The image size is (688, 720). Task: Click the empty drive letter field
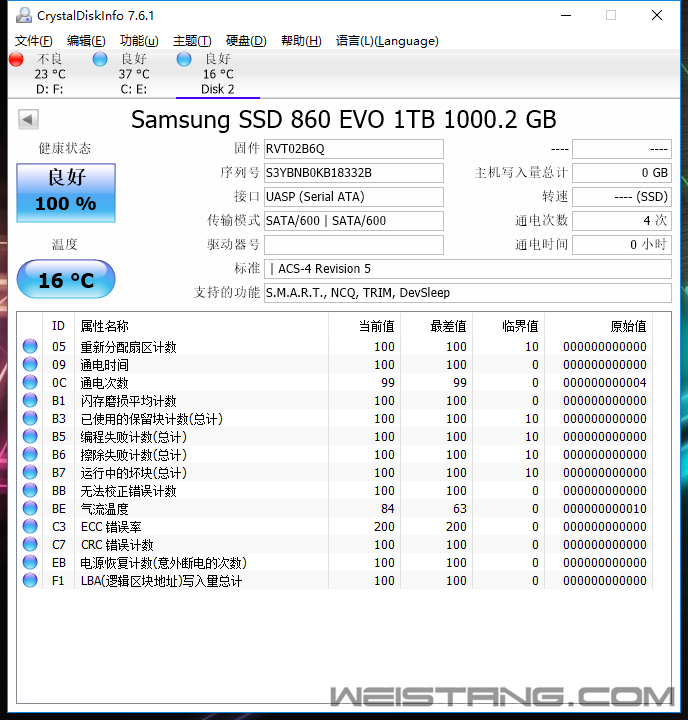[x=354, y=245]
